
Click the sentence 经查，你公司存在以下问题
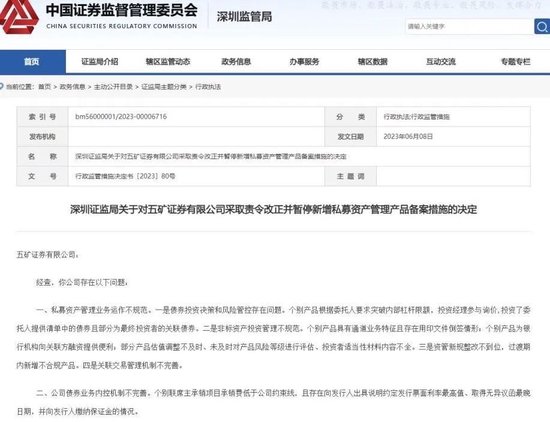click(x=82, y=282)
